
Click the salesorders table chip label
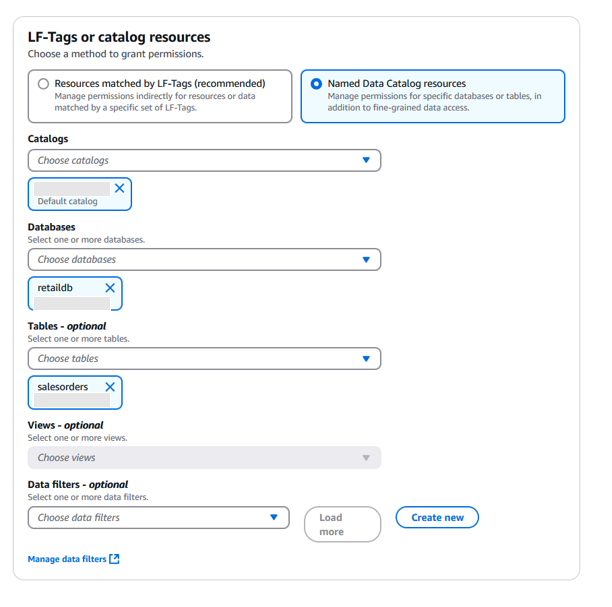[x=63, y=387]
